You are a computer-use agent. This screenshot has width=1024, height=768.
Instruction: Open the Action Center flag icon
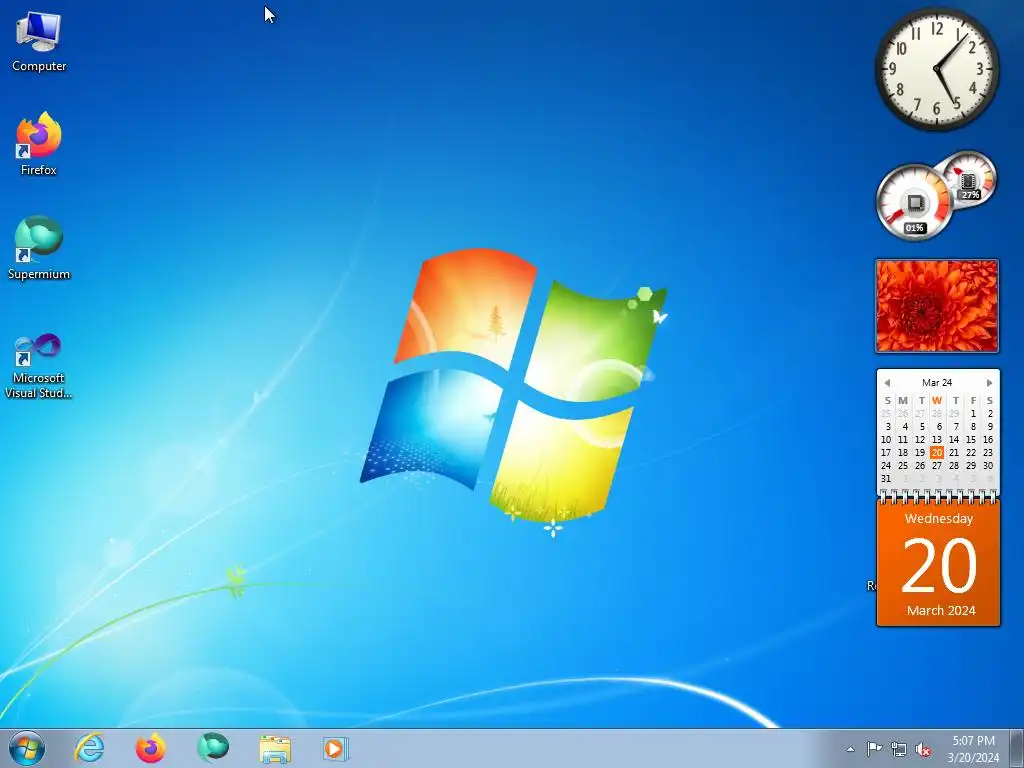(x=874, y=749)
